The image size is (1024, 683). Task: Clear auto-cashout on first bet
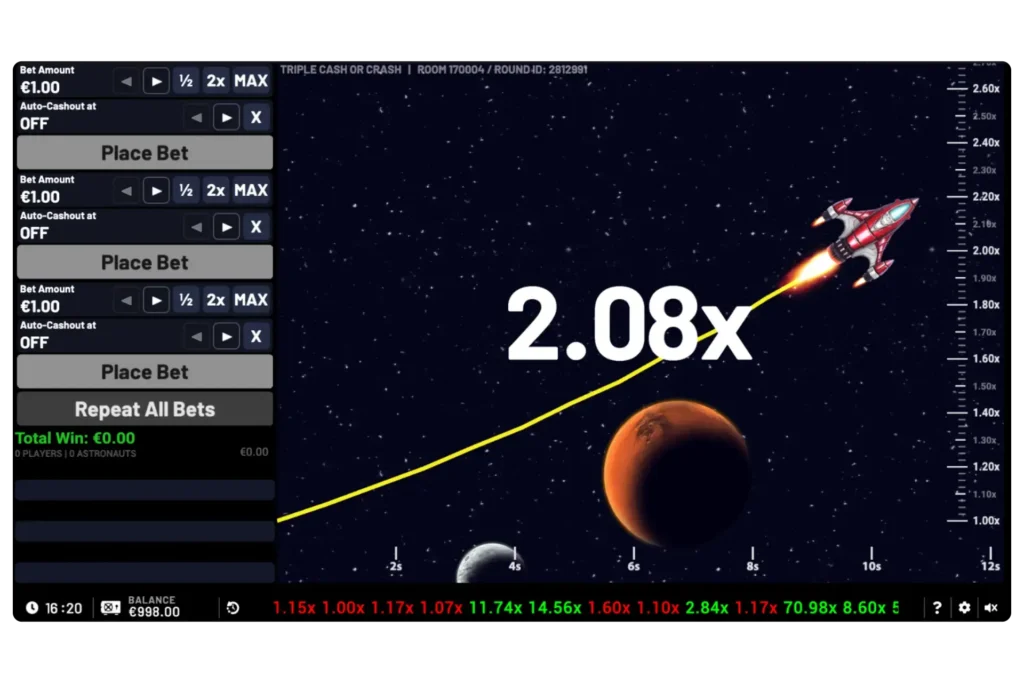coord(256,118)
